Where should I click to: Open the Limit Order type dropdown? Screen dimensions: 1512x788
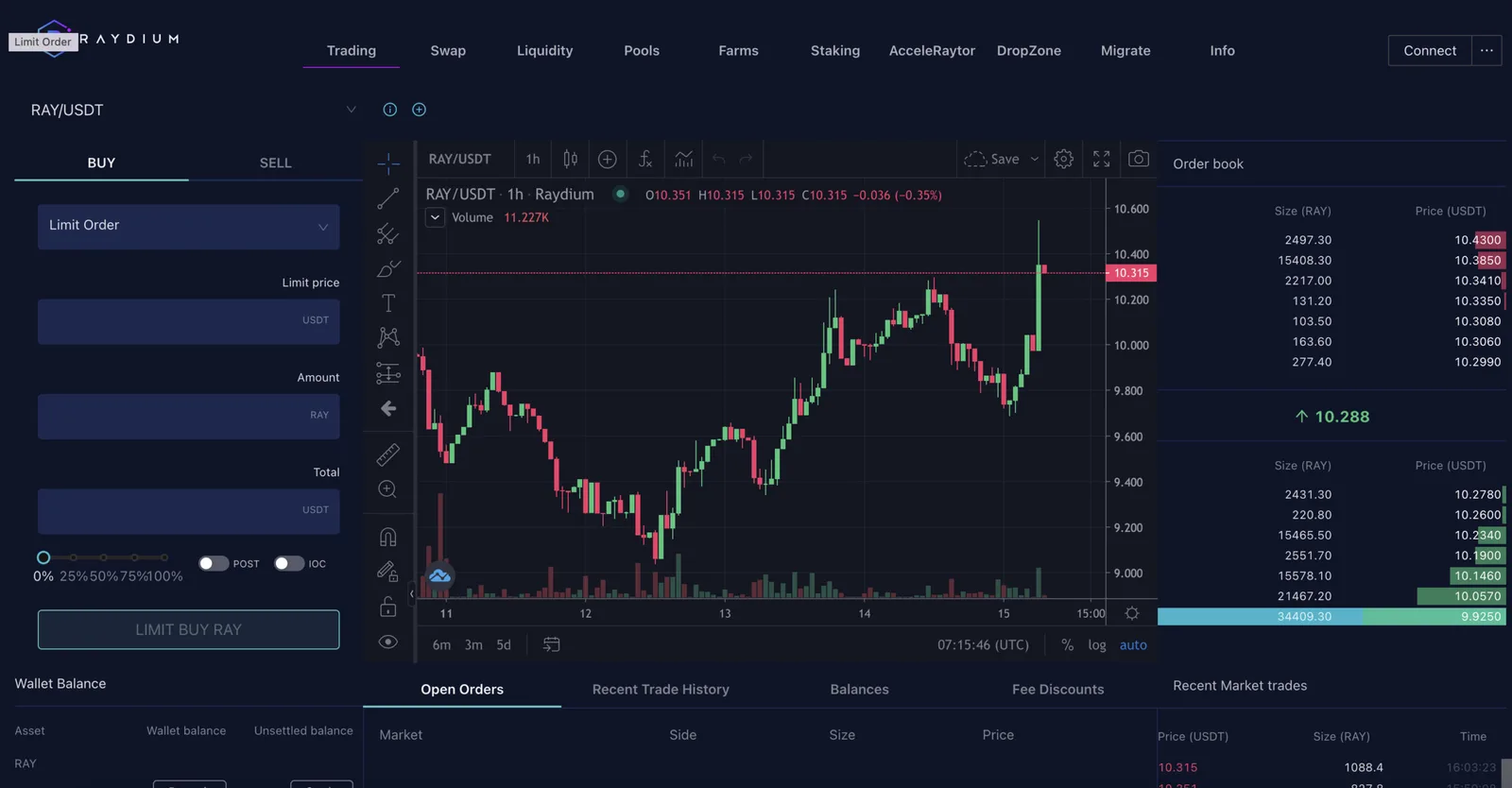click(x=188, y=227)
